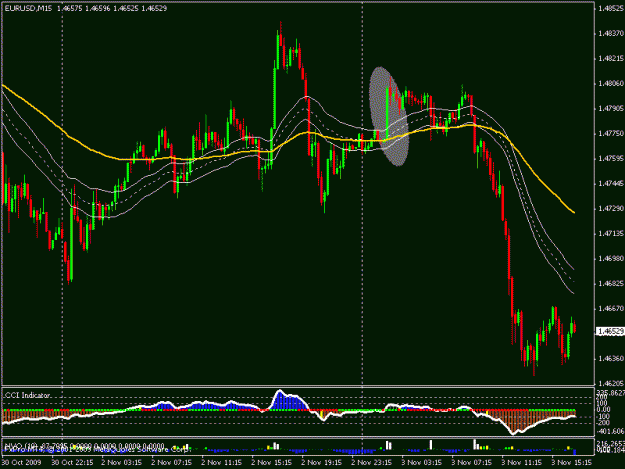This screenshot has height=469, width=625.
Task: Click the 2 Nov 23:15 time label
Action: (x=372, y=463)
